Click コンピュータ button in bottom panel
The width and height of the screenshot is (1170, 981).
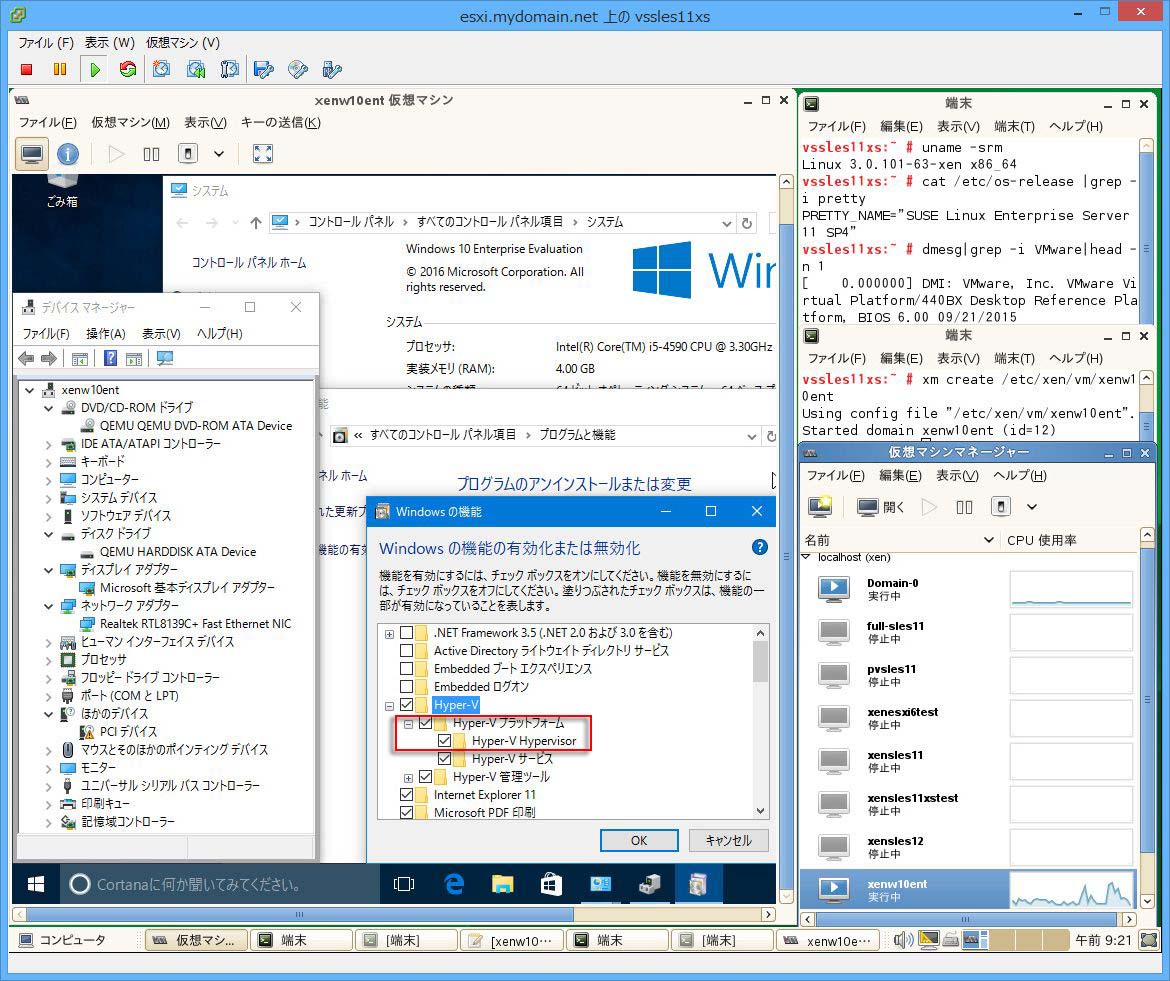point(63,940)
